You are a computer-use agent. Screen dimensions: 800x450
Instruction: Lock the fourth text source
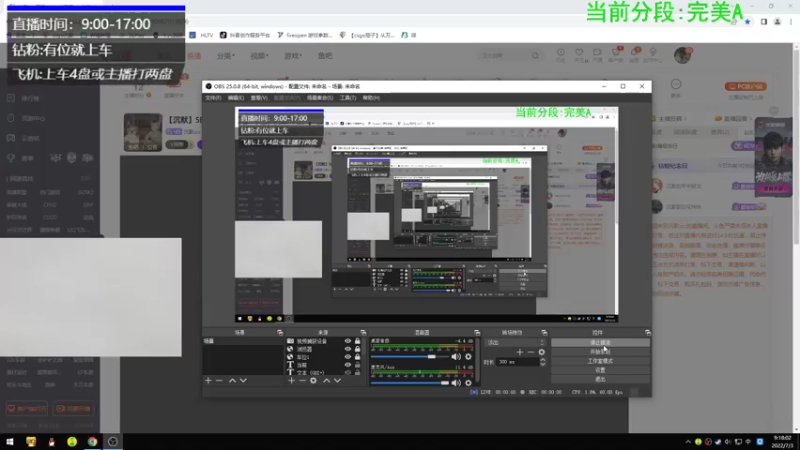357,365
